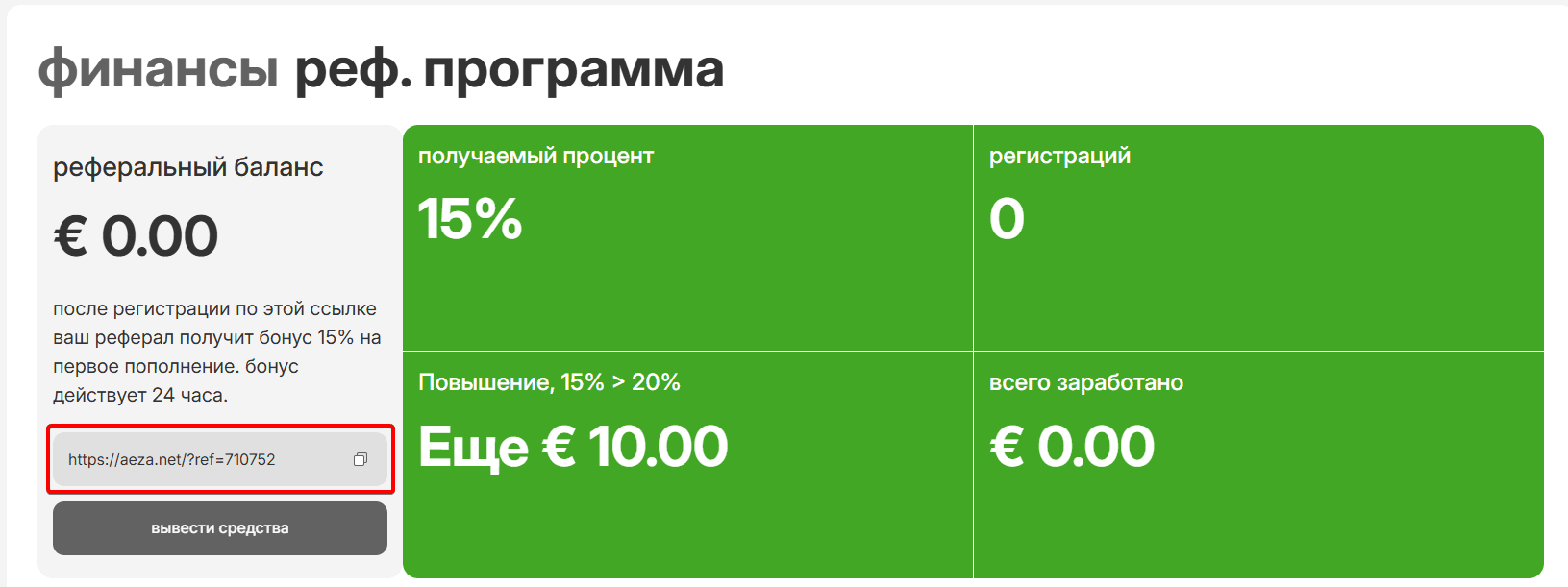1568x587 pixels.
Task: Click the реферальный баланс title
Action: [187, 167]
